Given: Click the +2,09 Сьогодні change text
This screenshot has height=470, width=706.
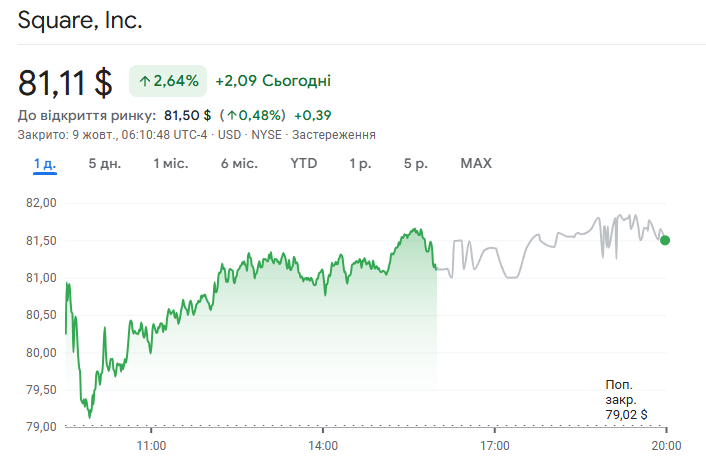Looking at the screenshot, I should pyautogui.click(x=273, y=81).
